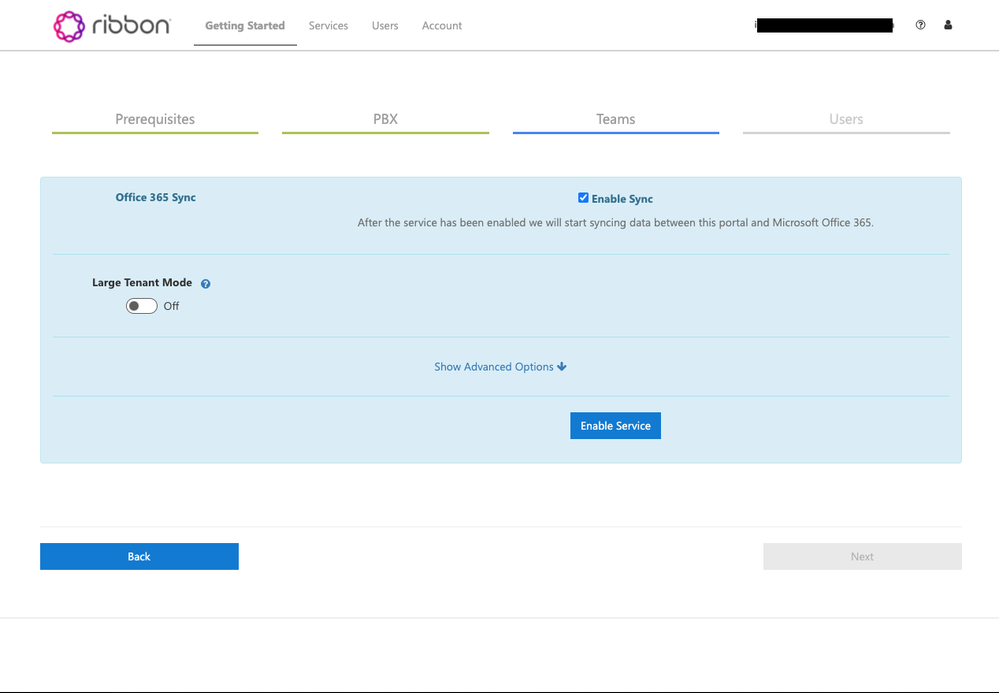Screen dimensions: 999x693
Task: Open the user profile icon
Action: click(948, 25)
